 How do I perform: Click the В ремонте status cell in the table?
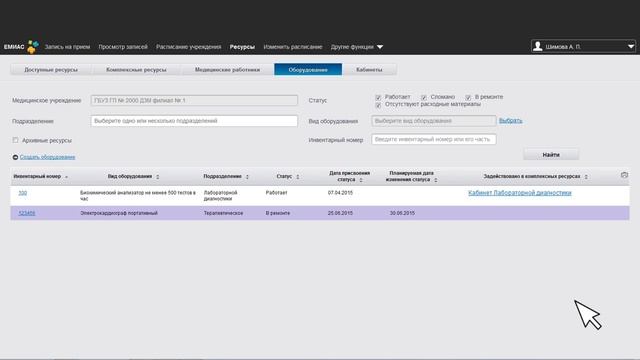tap(278, 213)
